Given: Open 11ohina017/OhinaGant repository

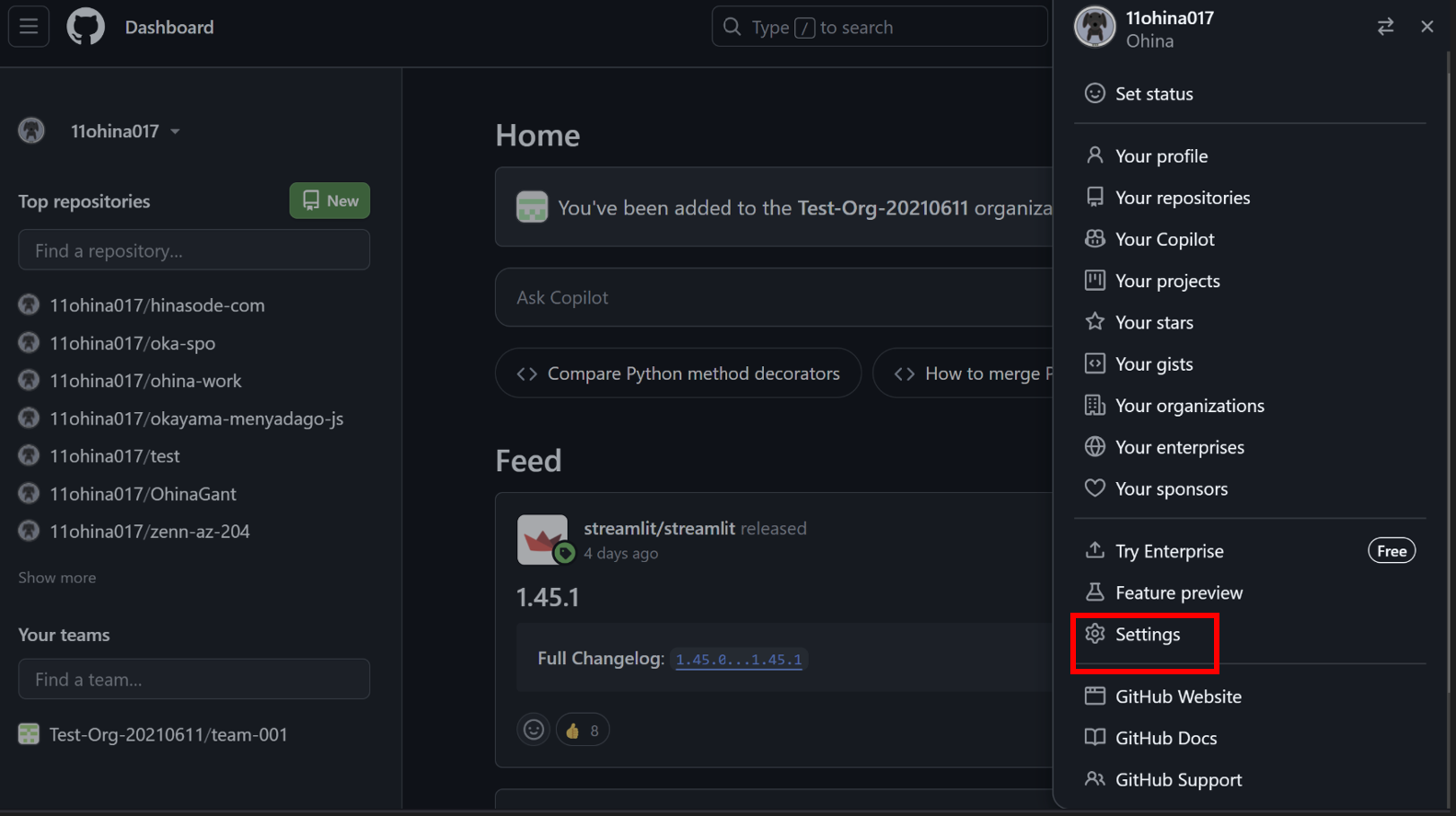Looking at the screenshot, I should coord(143,493).
